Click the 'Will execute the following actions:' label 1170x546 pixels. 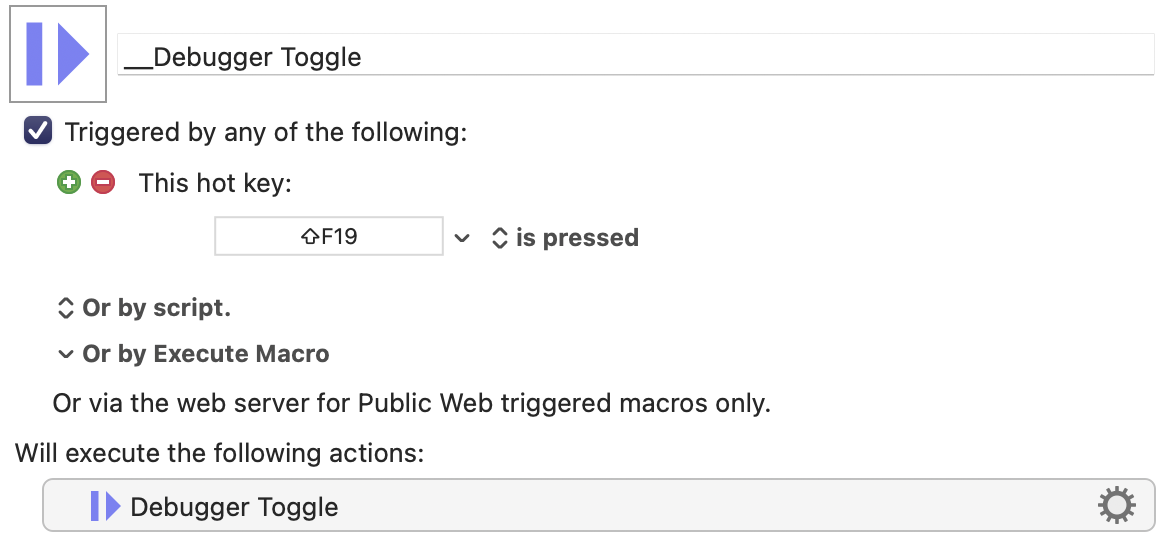(x=219, y=453)
